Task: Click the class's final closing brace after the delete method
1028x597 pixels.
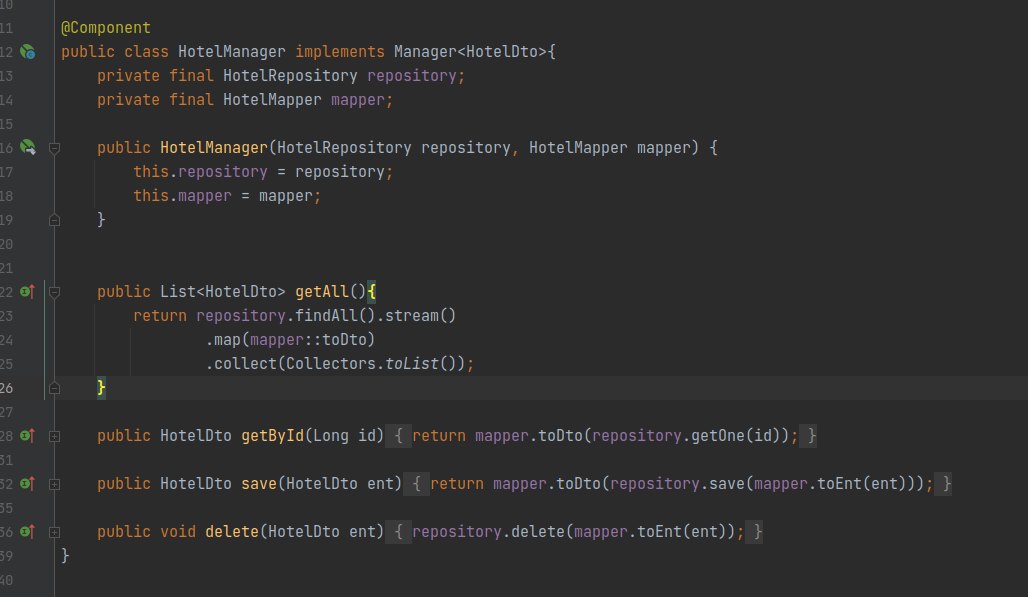Action: (x=65, y=556)
